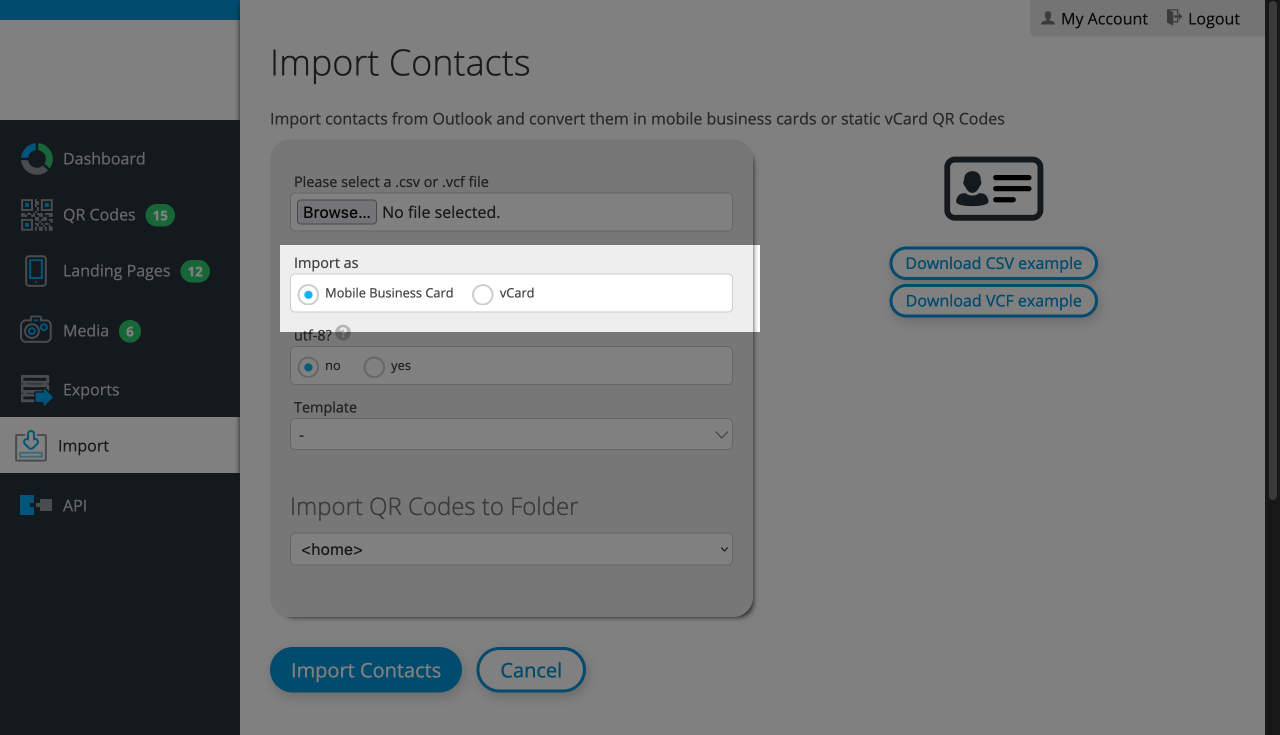Screen dimensions: 1280x735
Task: Open the My Account menu
Action: coord(1094,18)
